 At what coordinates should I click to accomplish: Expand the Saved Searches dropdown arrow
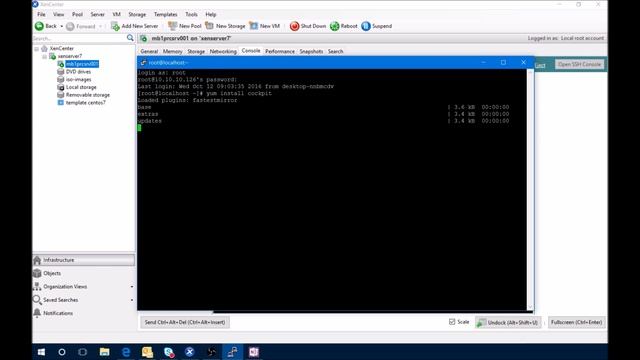(x=132, y=300)
